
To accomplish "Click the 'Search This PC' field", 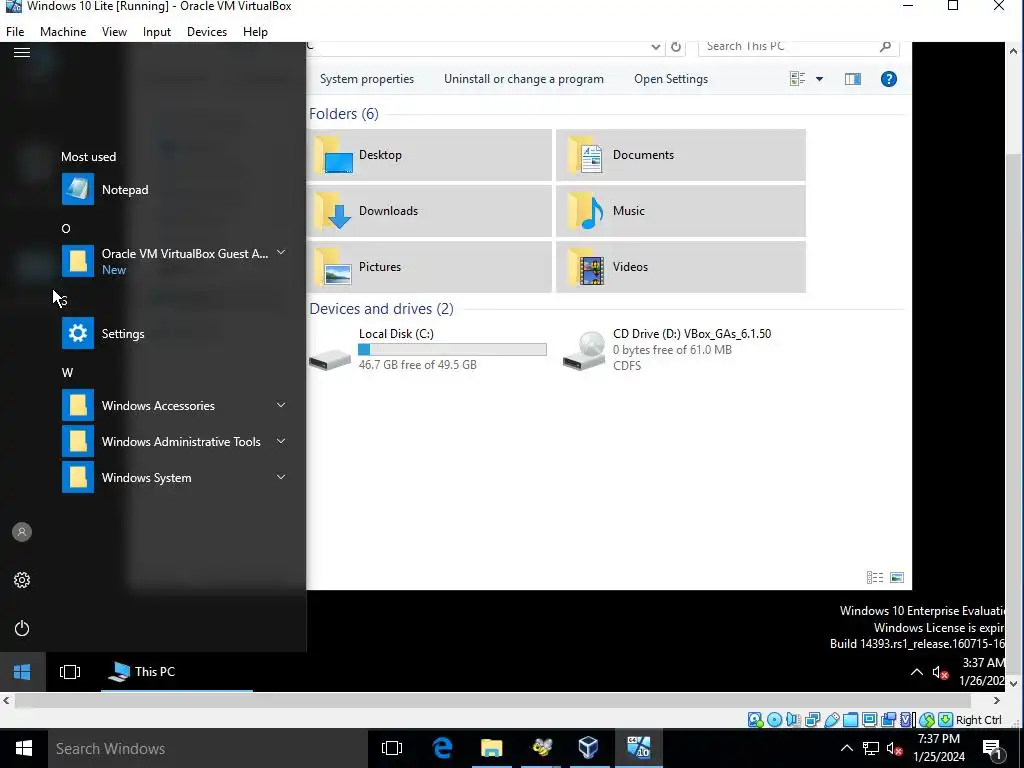I will [x=798, y=47].
